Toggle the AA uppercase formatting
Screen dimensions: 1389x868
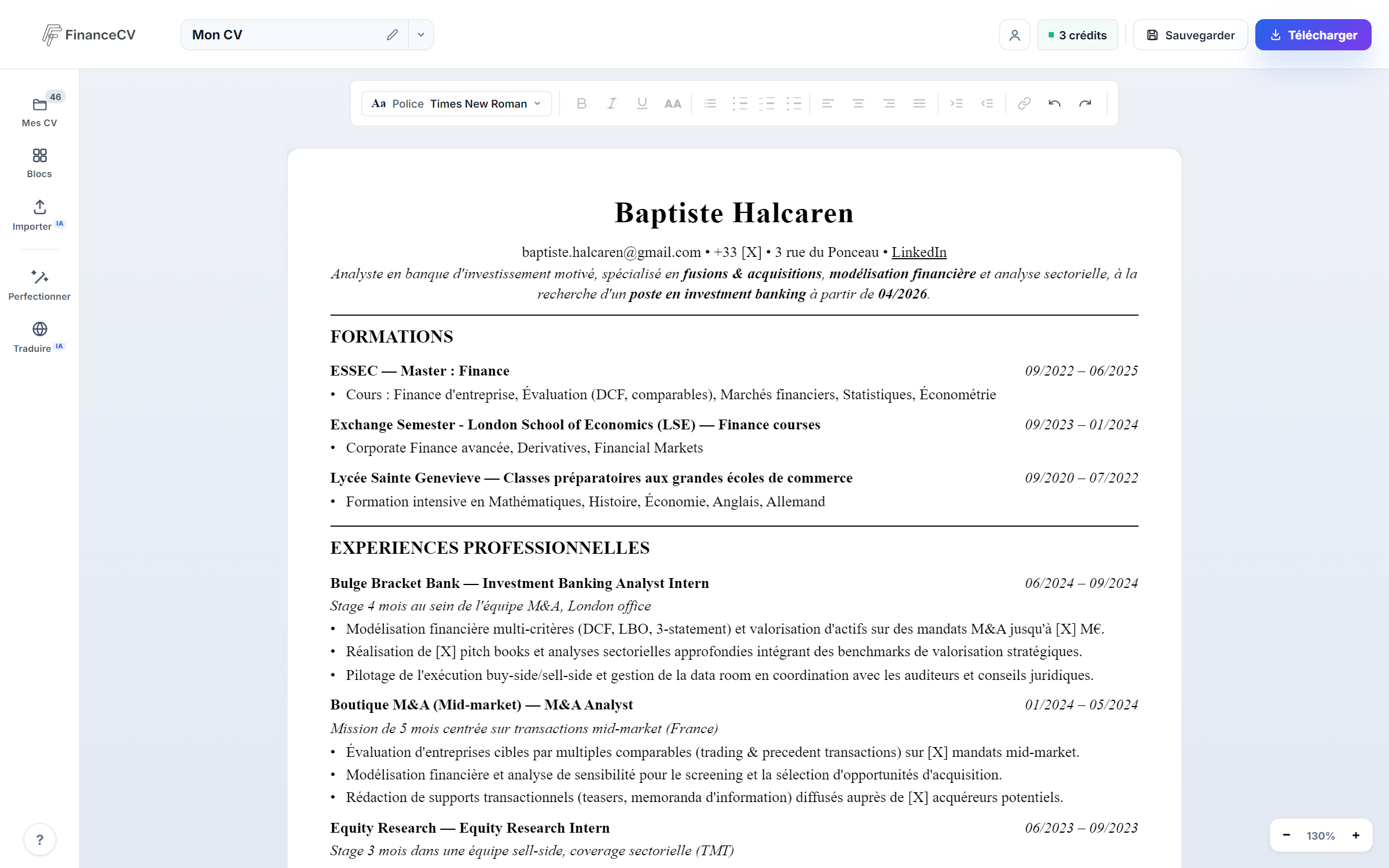673,104
